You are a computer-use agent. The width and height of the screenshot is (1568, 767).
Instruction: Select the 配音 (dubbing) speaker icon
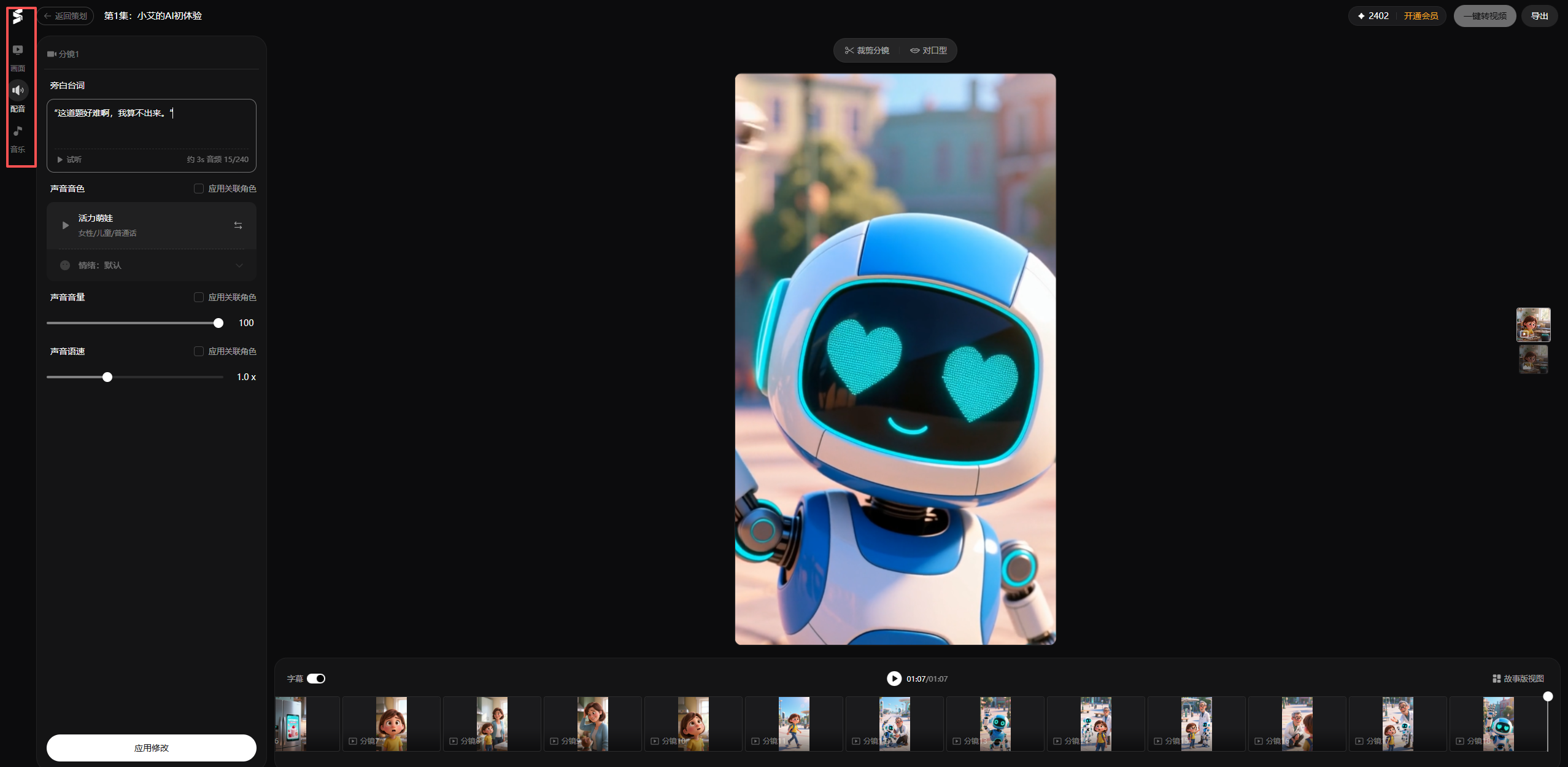coord(18,91)
